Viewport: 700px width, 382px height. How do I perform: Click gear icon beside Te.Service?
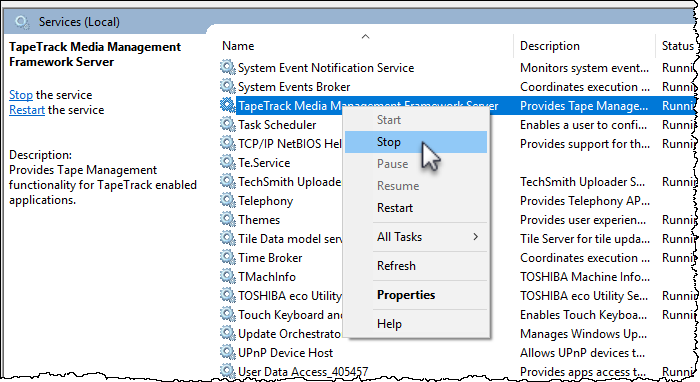[x=228, y=162]
